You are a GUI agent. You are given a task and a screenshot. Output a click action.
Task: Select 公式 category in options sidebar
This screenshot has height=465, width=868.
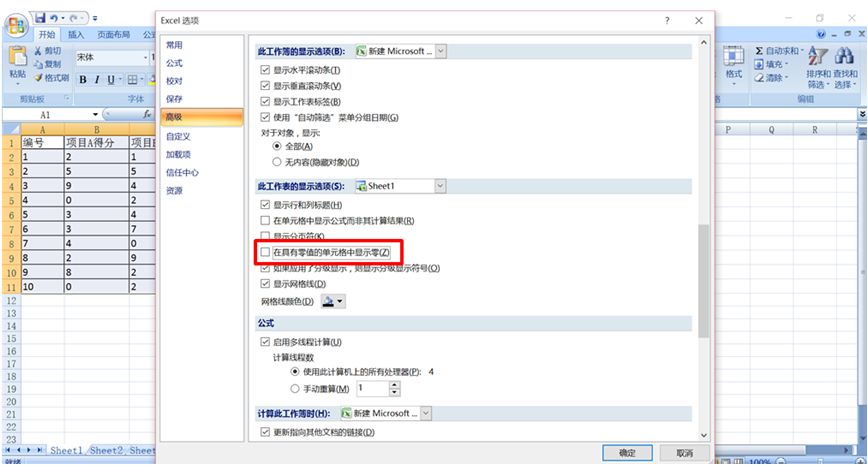point(175,63)
